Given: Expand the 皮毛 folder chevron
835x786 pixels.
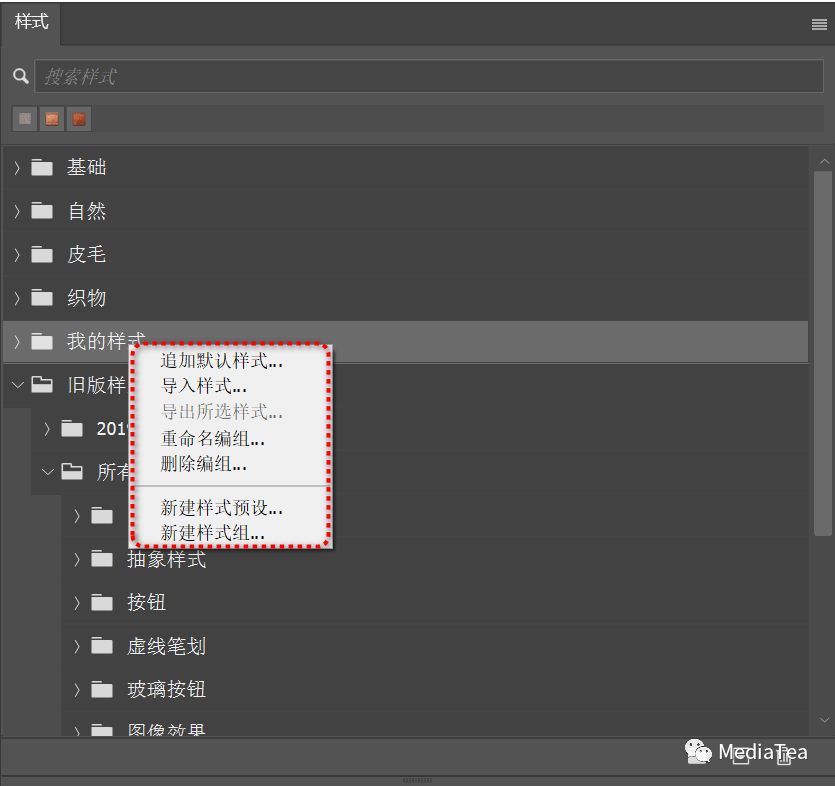Looking at the screenshot, I should pos(17,255).
